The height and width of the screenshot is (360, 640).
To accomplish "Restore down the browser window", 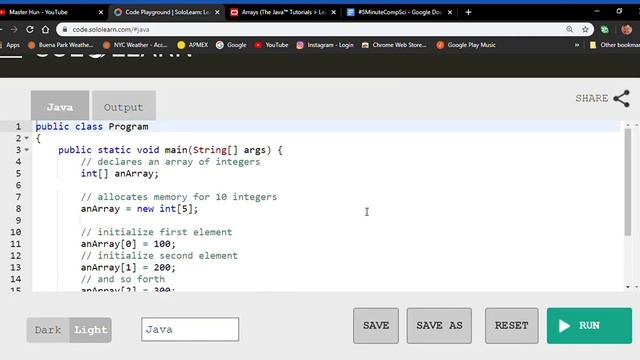I will click(619, 11).
